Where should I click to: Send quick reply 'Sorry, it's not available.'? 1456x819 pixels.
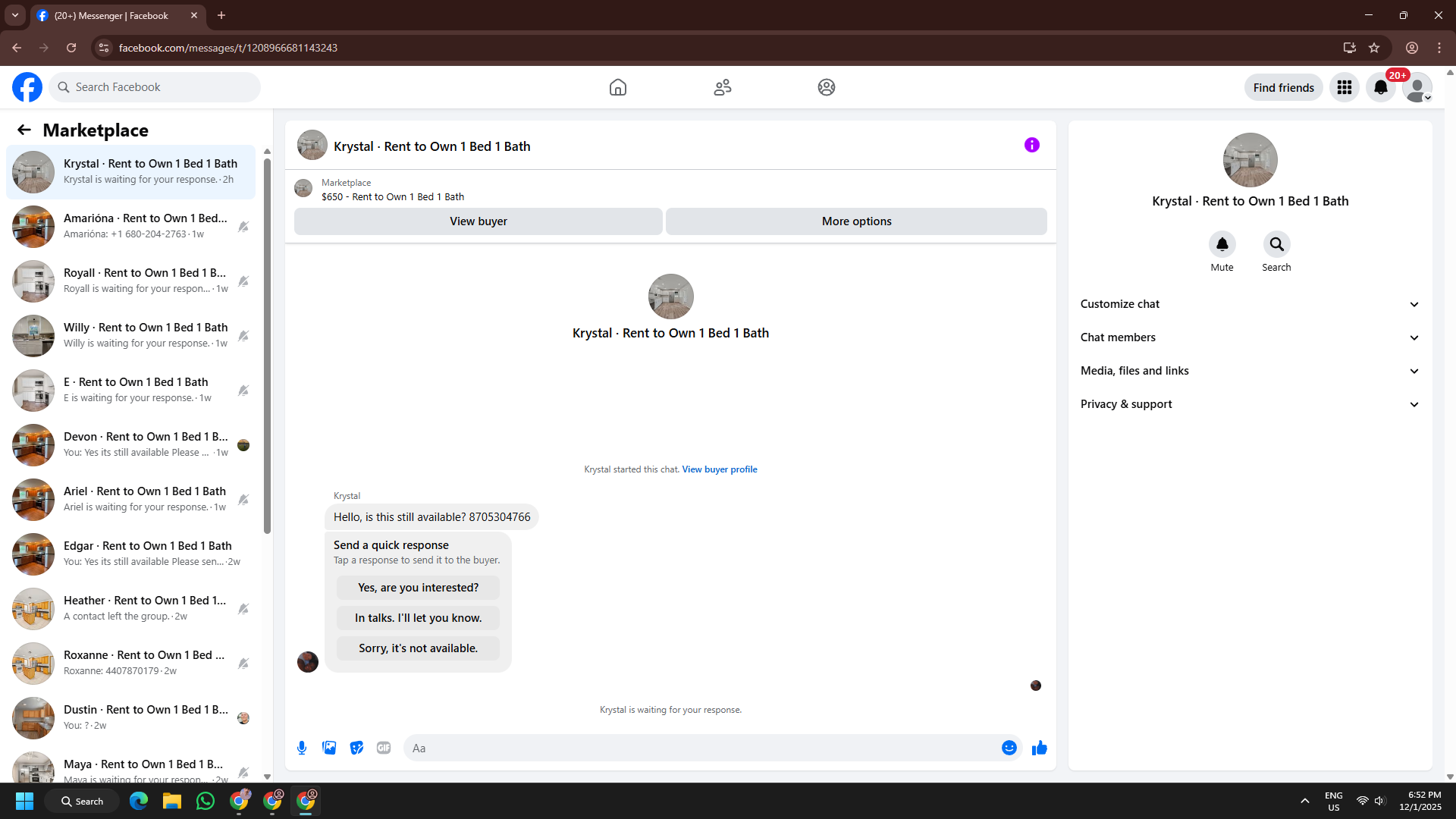[418, 648]
